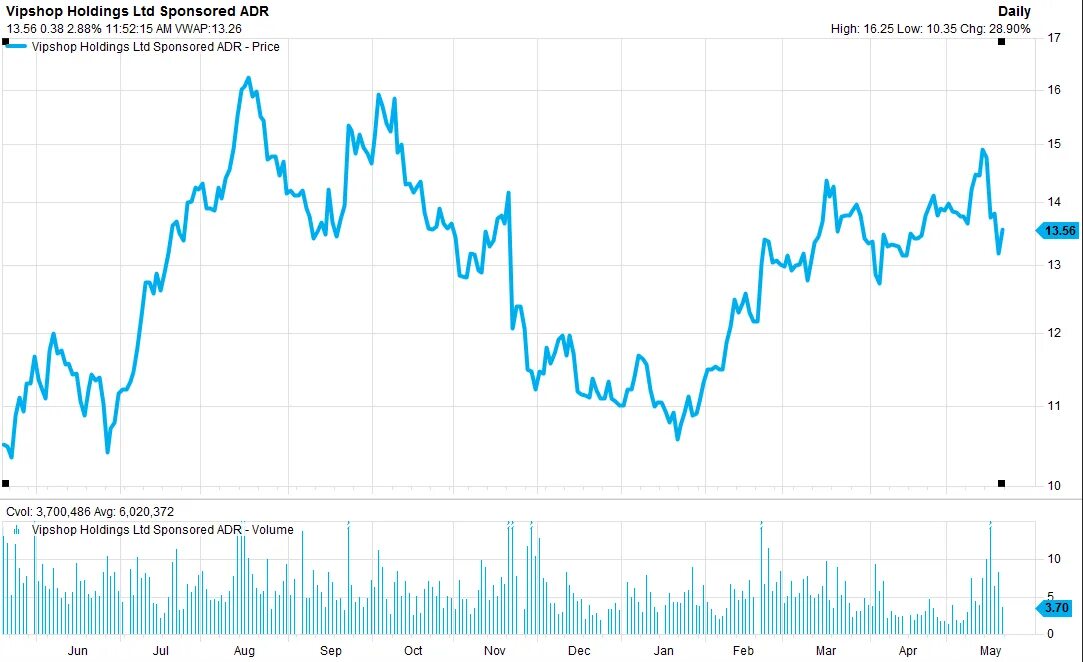Select the quote line with VWAP:13.26
Viewport: 1083px width, 662px height.
coord(124,29)
